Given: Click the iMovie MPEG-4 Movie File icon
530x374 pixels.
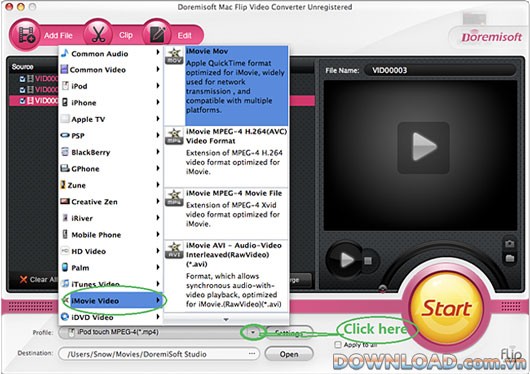Looking at the screenshot, I should 174,198.
